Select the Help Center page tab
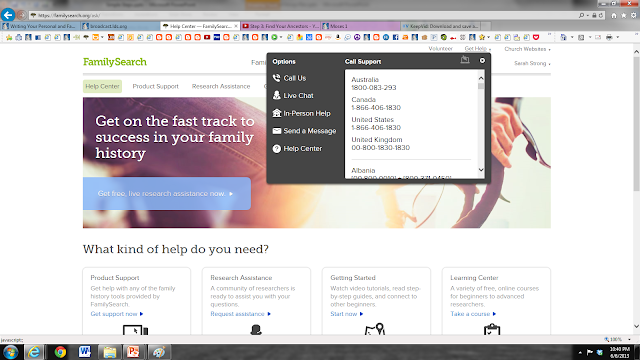640x360 pixels. [102, 86]
